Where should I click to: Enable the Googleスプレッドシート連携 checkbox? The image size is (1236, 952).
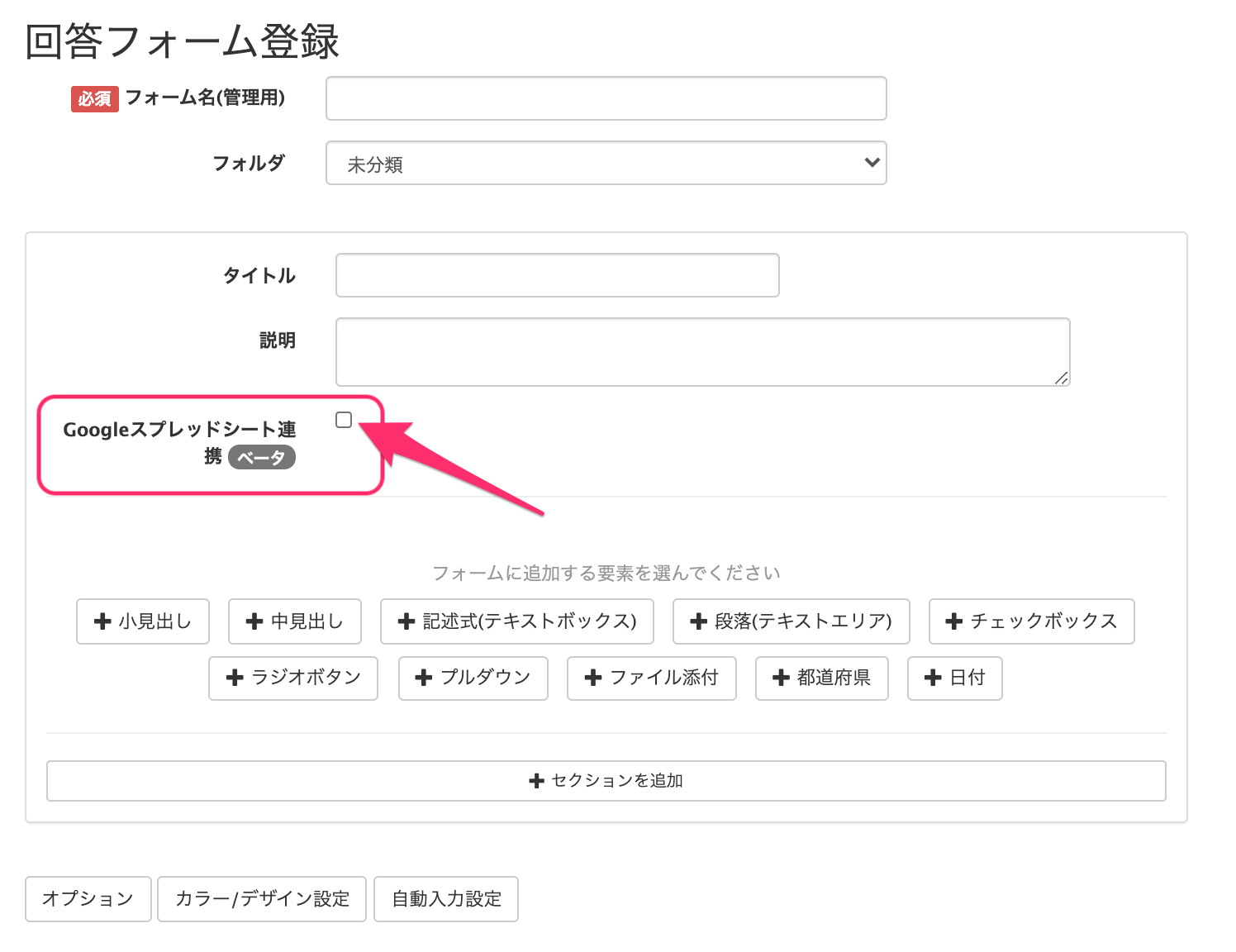click(x=344, y=420)
